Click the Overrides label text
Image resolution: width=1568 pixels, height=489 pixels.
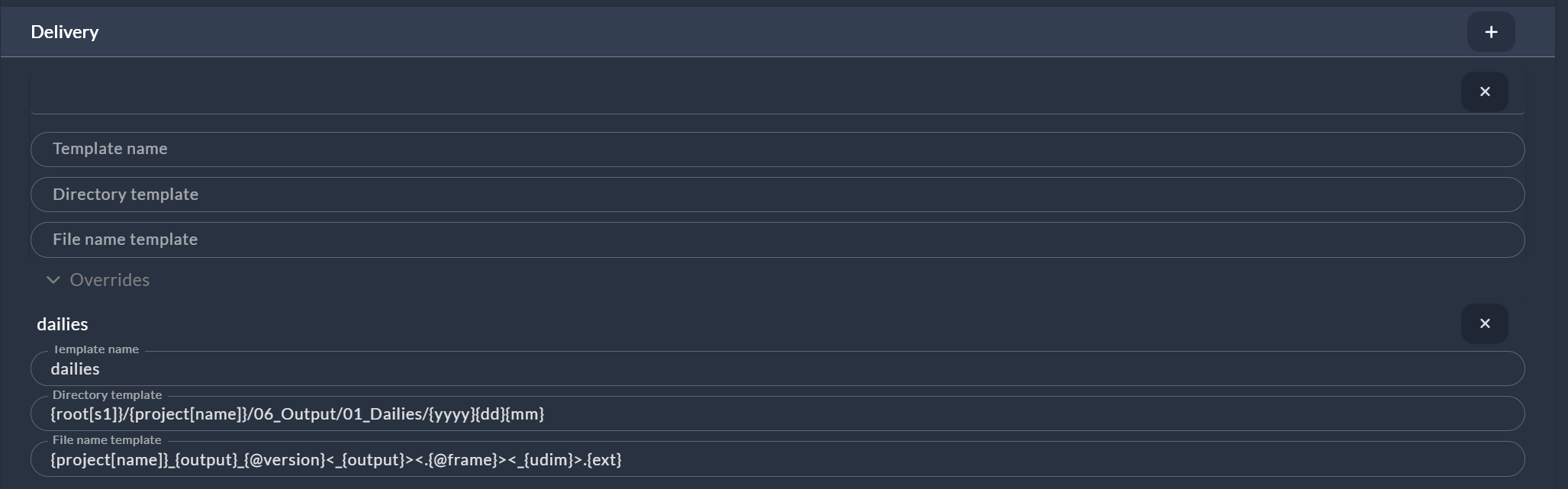(x=109, y=280)
